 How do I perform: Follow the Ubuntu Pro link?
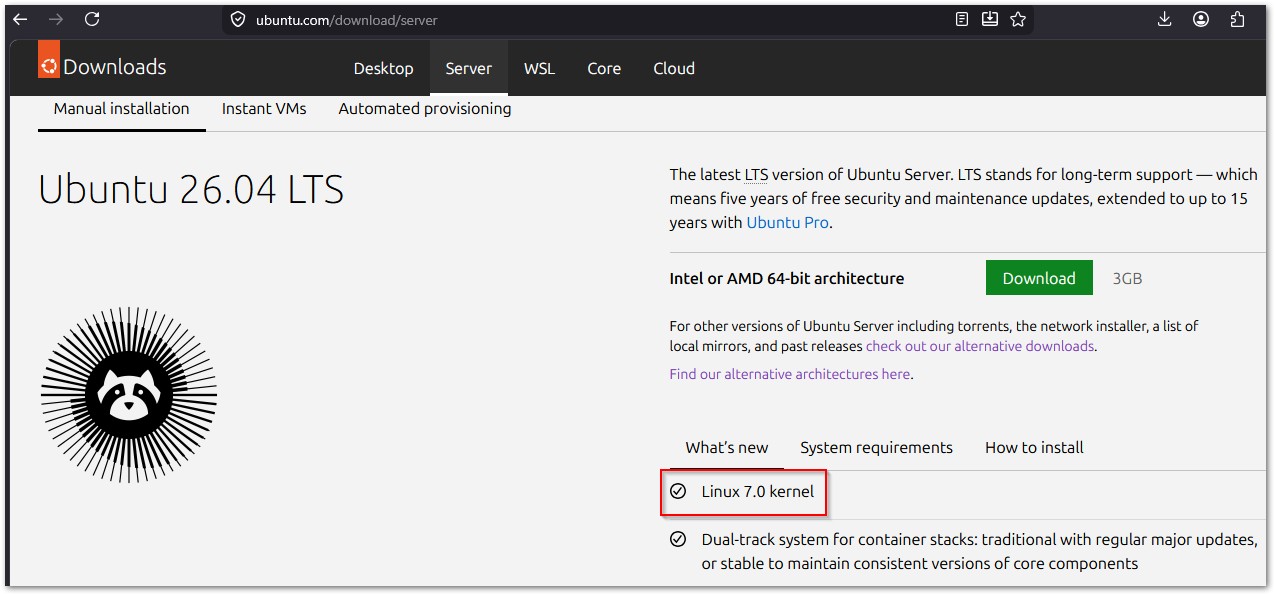[787, 223]
